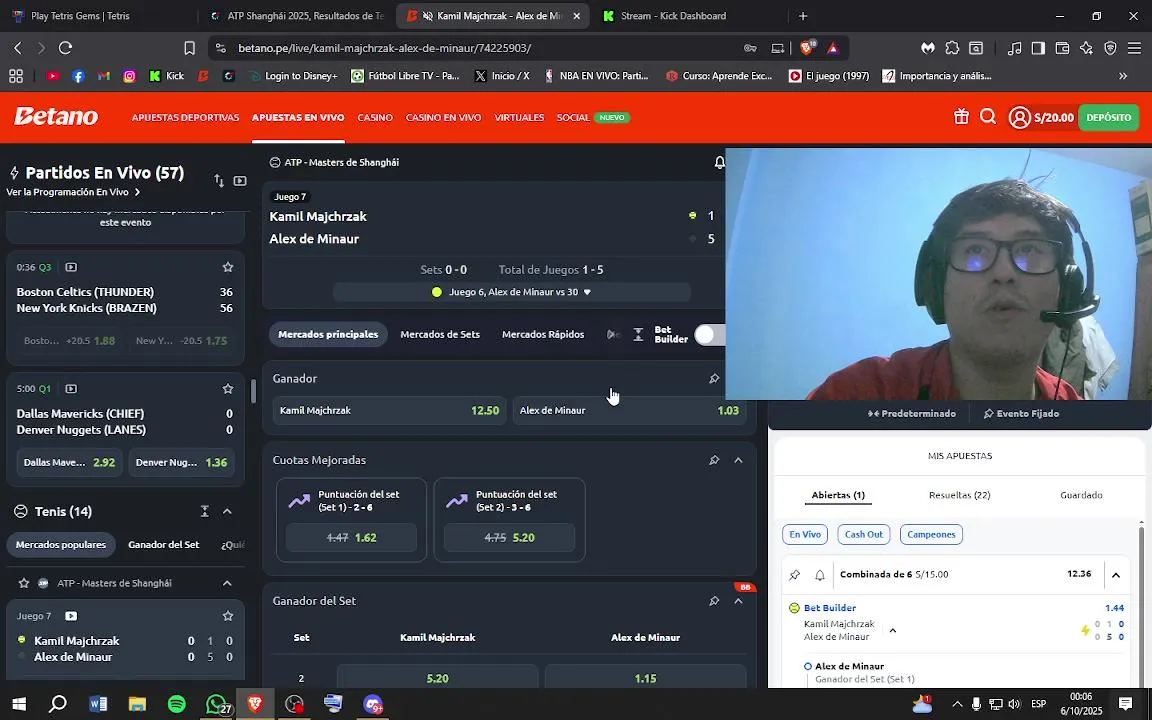Open the Virtuales menu item
The width and height of the screenshot is (1152, 720).
(519, 118)
